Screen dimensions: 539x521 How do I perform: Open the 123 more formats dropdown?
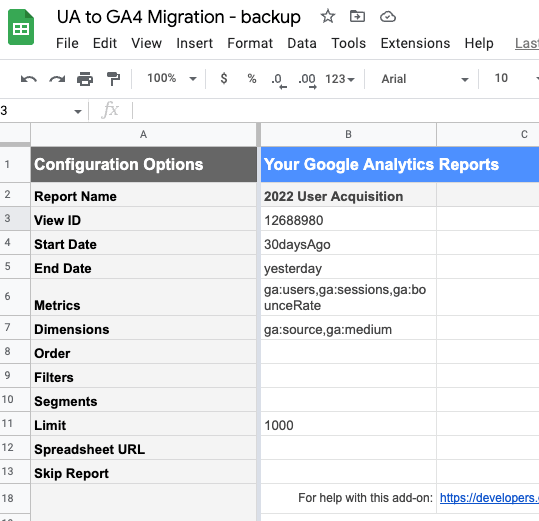tap(340, 79)
